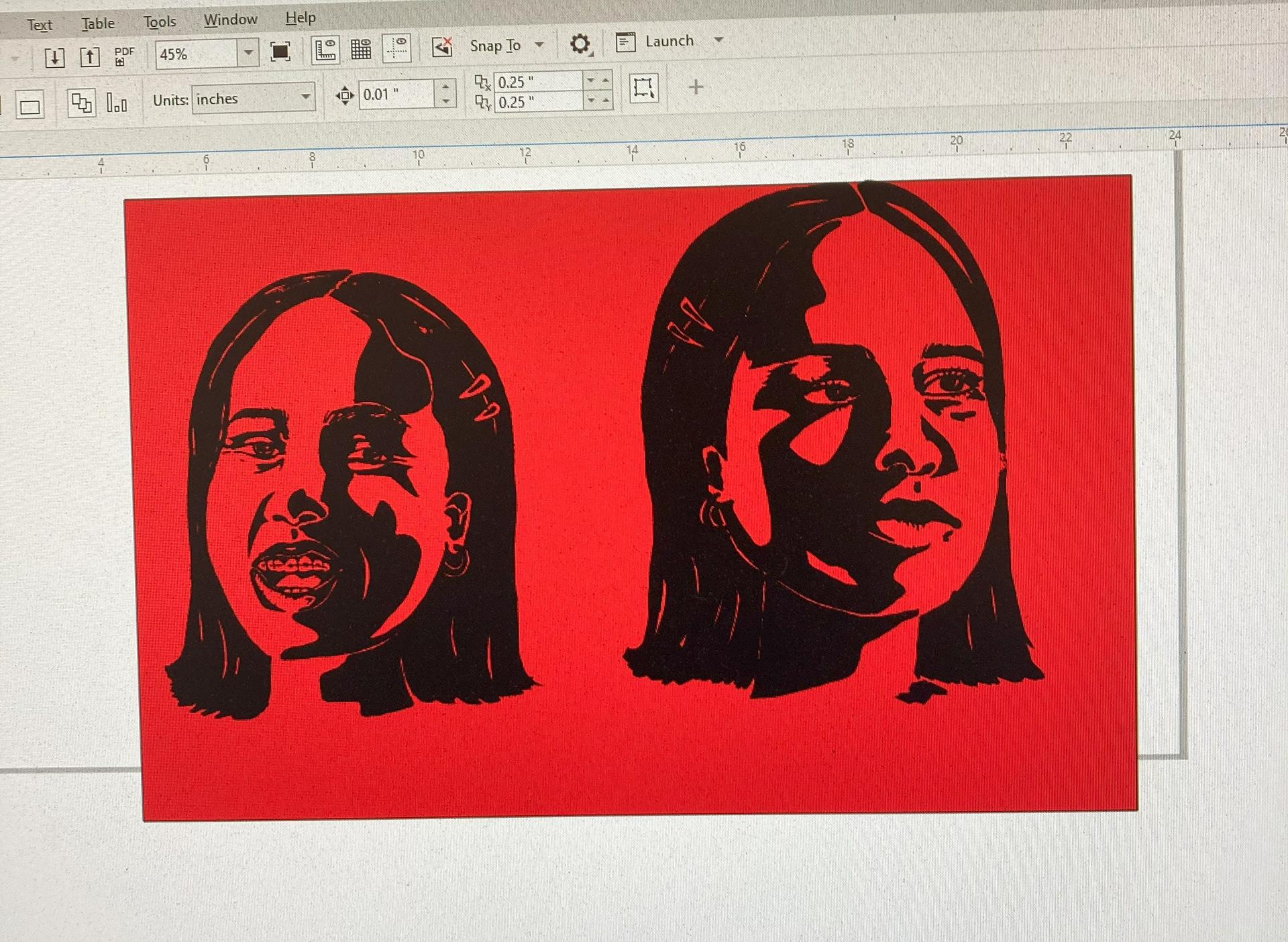This screenshot has height=942, width=1288.
Task: Open full-screen preview
Action: coord(280,52)
